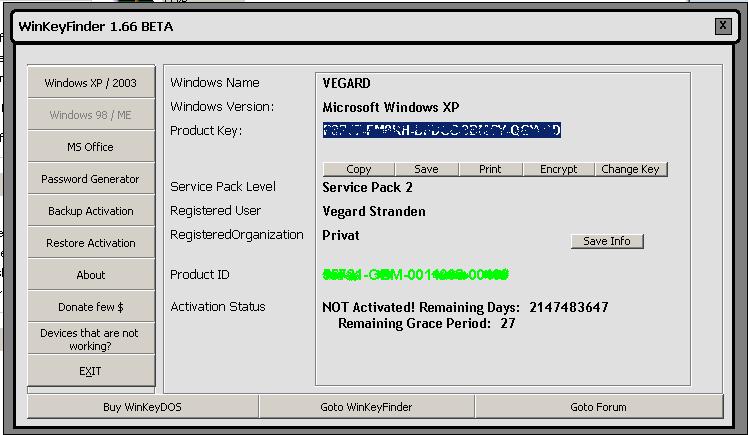Click the Service Pack Level label
This screenshot has height=435, width=748.
pos(223,186)
